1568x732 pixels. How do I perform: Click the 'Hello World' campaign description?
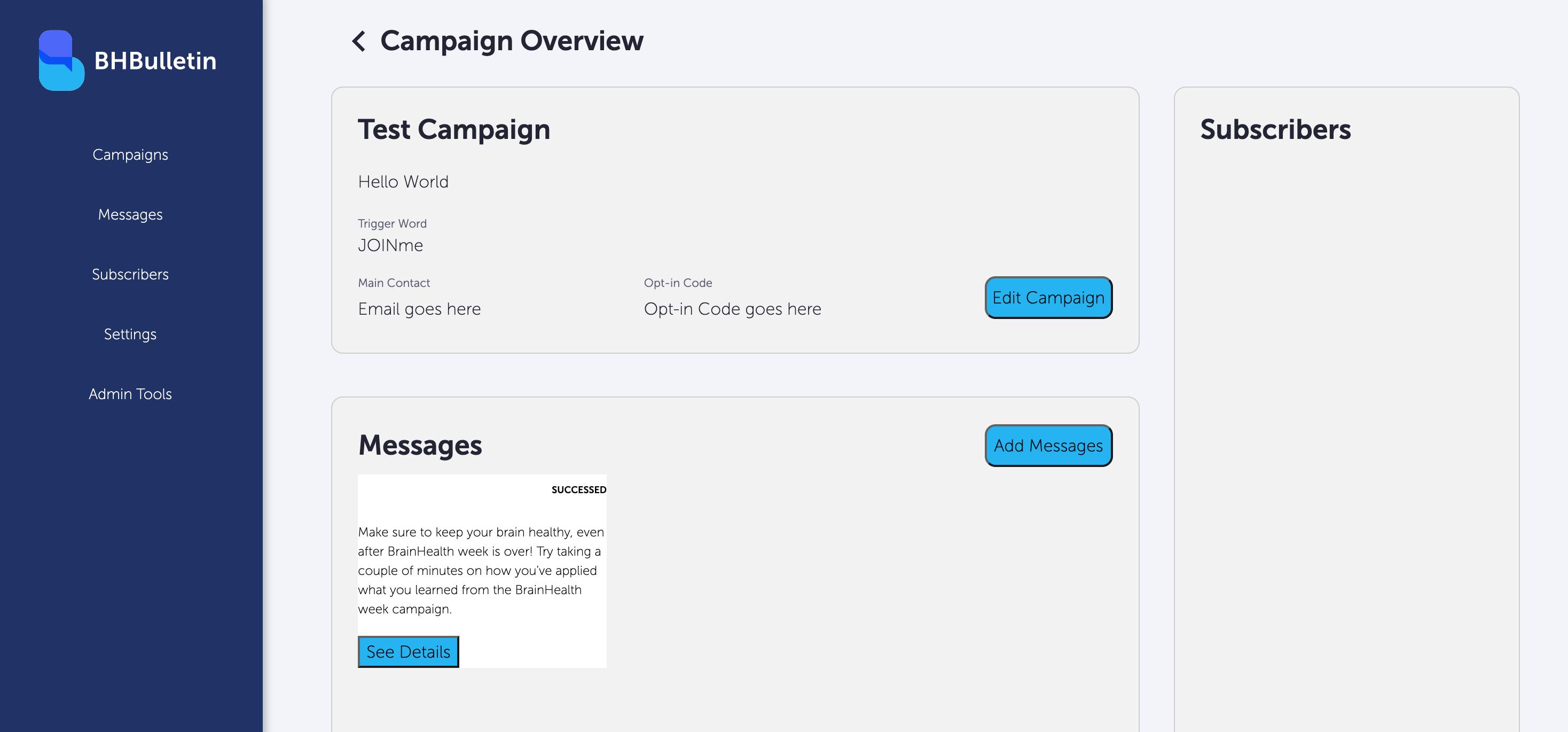tap(403, 182)
